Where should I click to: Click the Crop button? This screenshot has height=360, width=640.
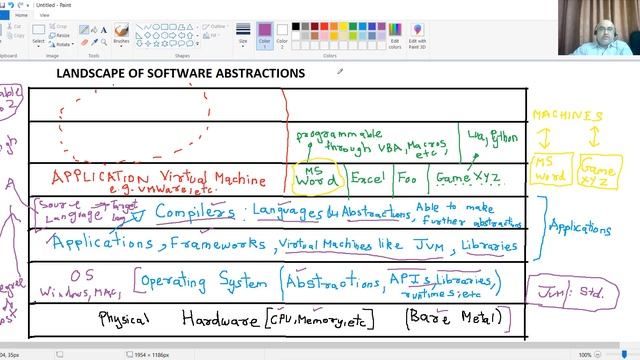point(59,26)
